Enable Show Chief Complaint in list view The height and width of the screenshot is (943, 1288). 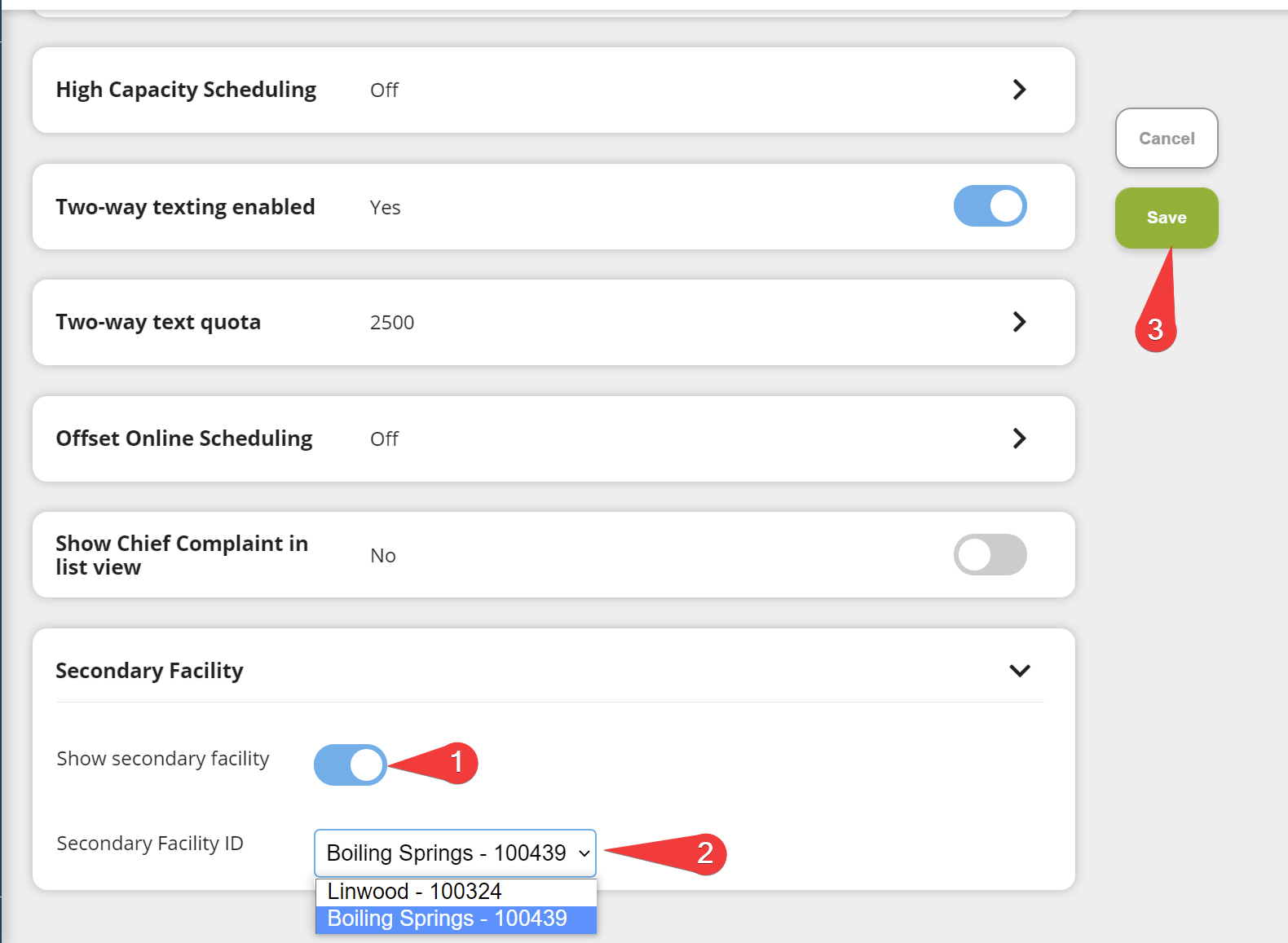pyautogui.click(x=990, y=555)
